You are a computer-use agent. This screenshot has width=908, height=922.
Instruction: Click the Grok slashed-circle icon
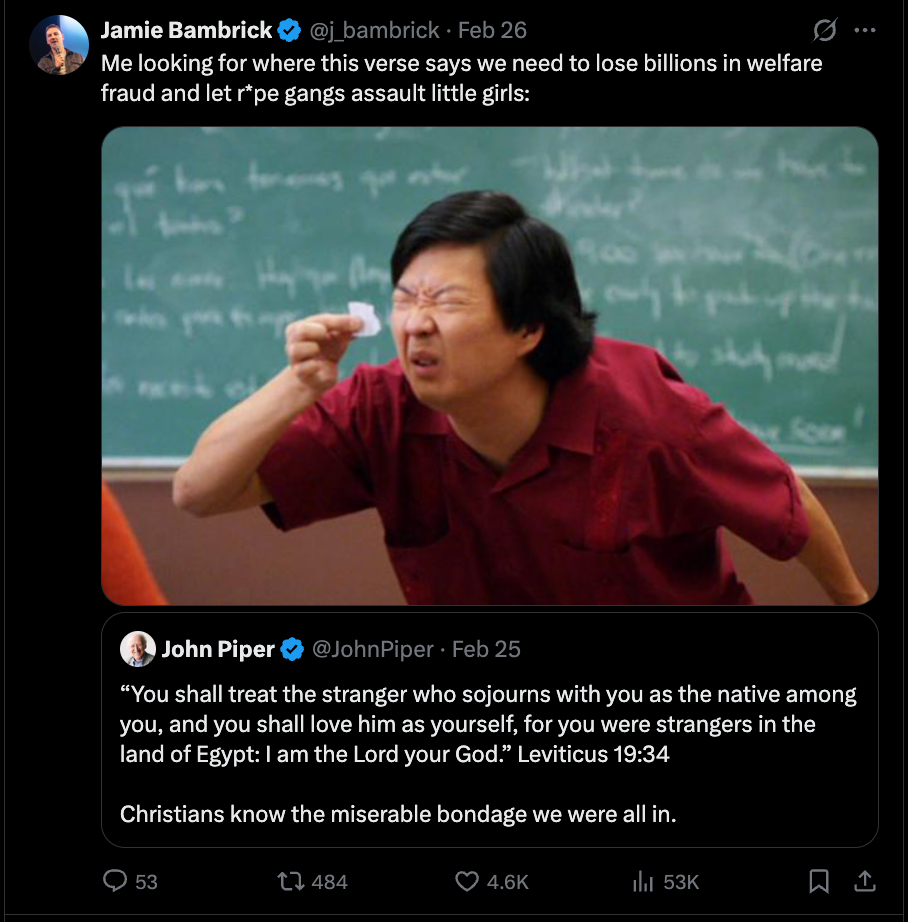coord(824,31)
